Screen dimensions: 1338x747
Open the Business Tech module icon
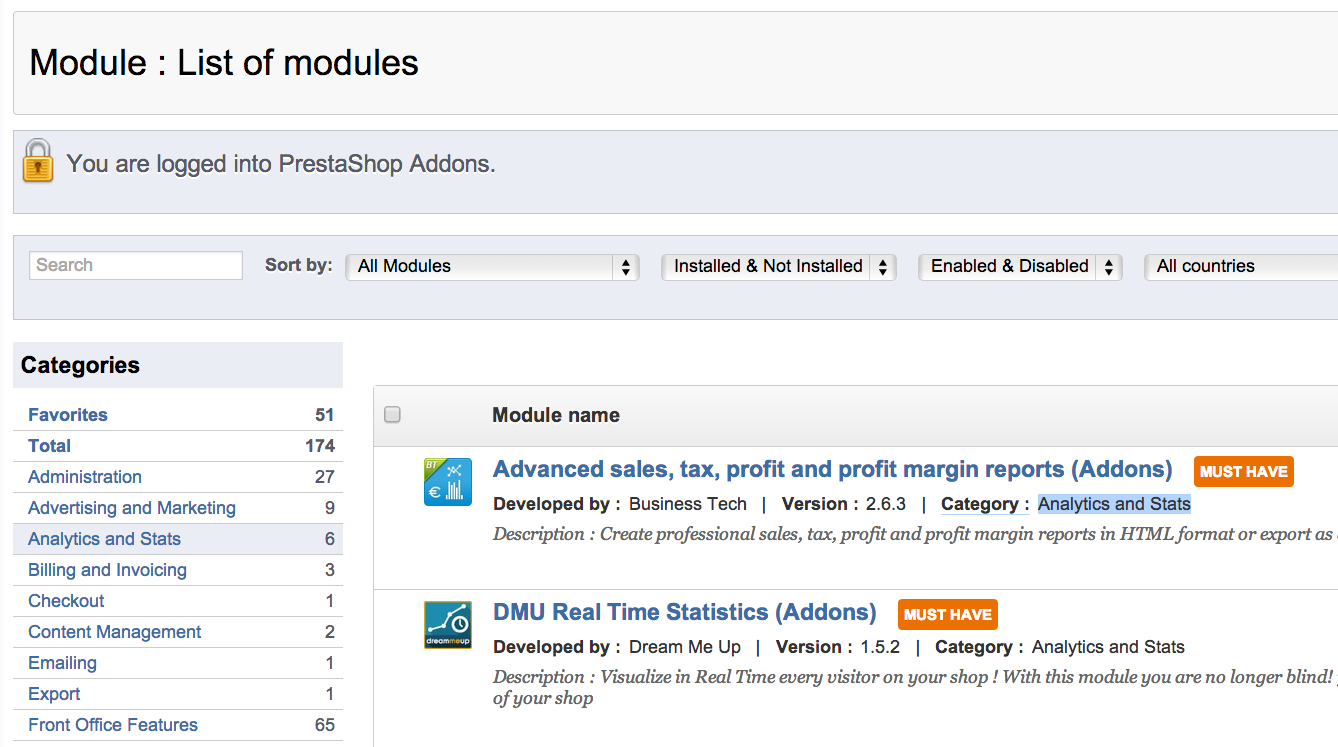448,481
